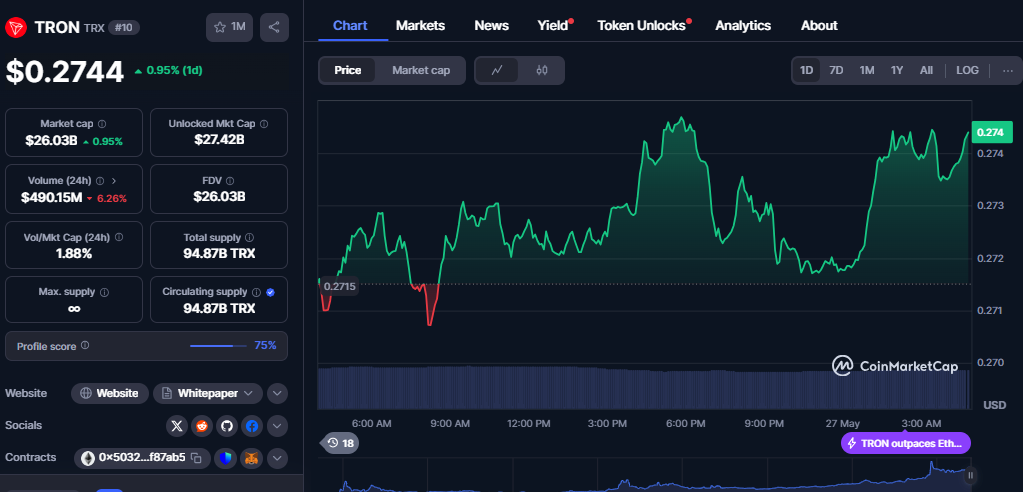Click the 0.2715 opening price label

(x=339, y=286)
